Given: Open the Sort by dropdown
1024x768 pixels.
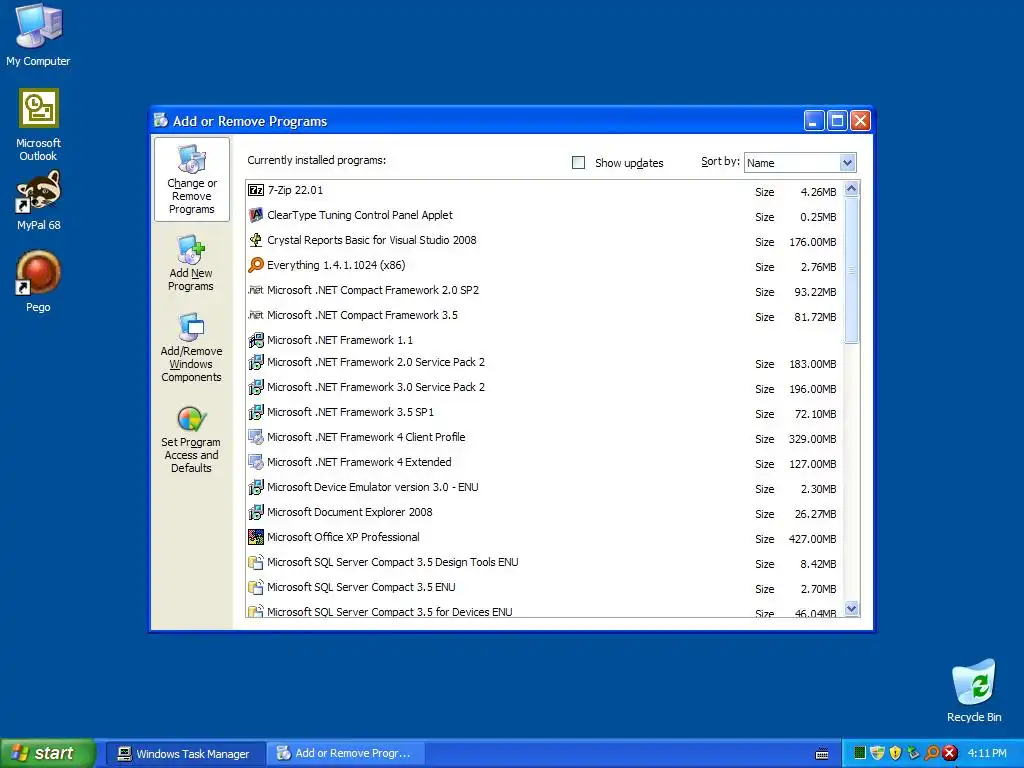Looking at the screenshot, I should click(x=799, y=163).
